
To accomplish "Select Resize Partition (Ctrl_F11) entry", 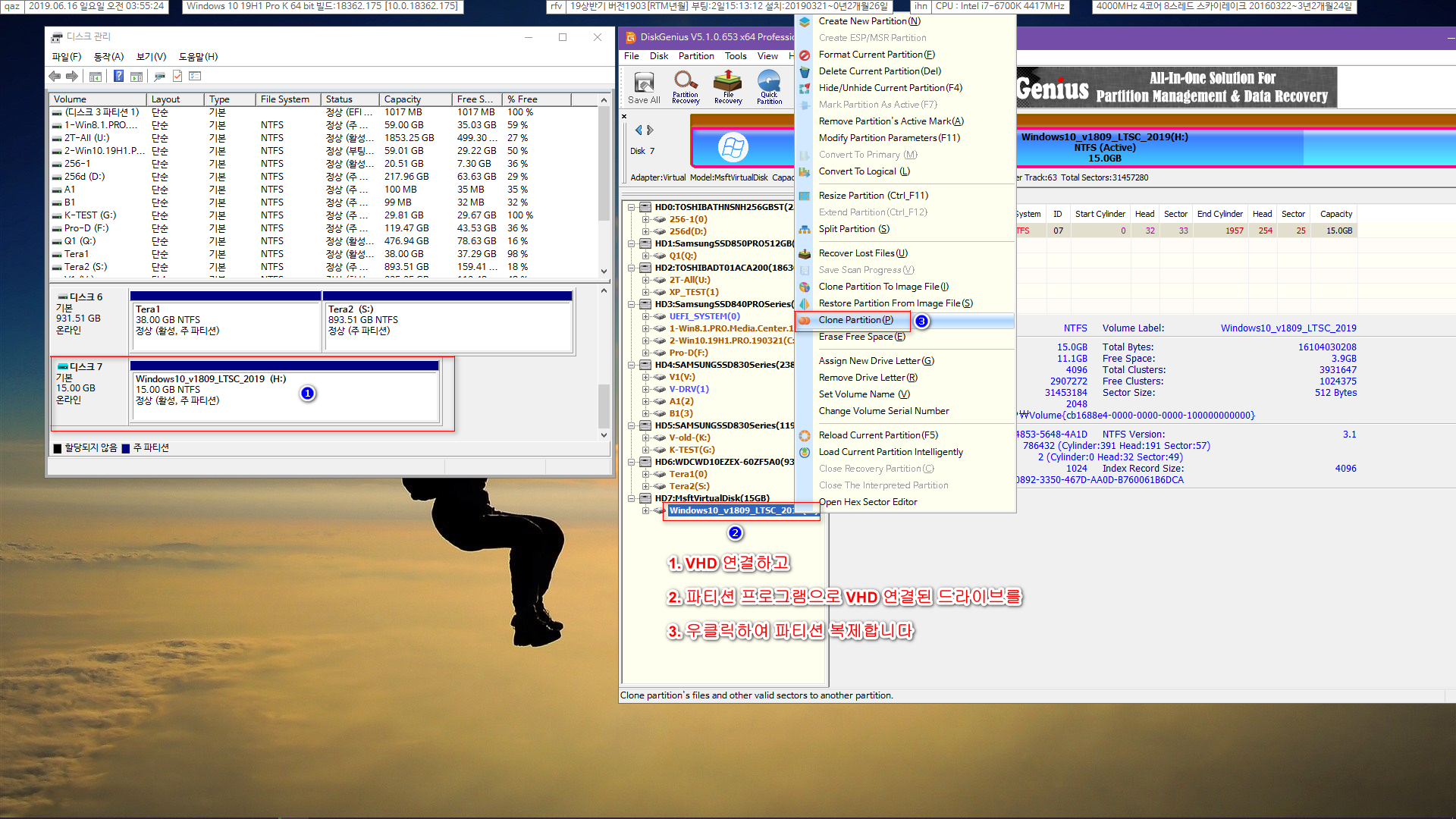I will pyautogui.click(x=905, y=196).
